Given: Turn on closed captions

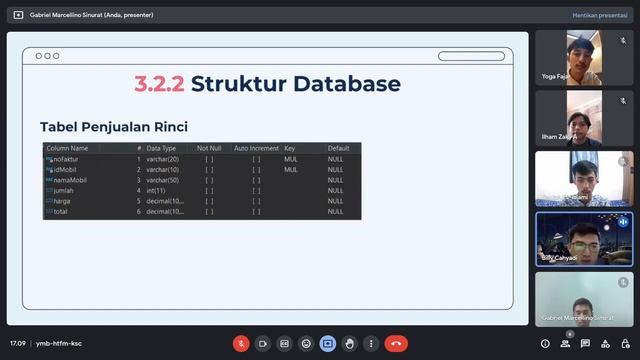Looking at the screenshot, I should click(x=284, y=344).
